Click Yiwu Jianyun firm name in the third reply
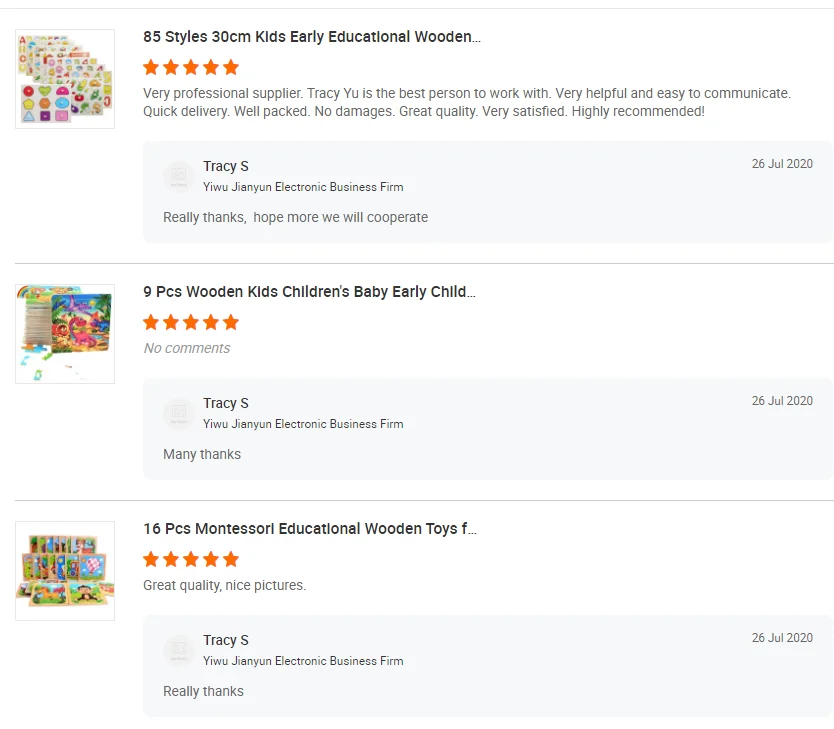The image size is (834, 729). click(303, 661)
